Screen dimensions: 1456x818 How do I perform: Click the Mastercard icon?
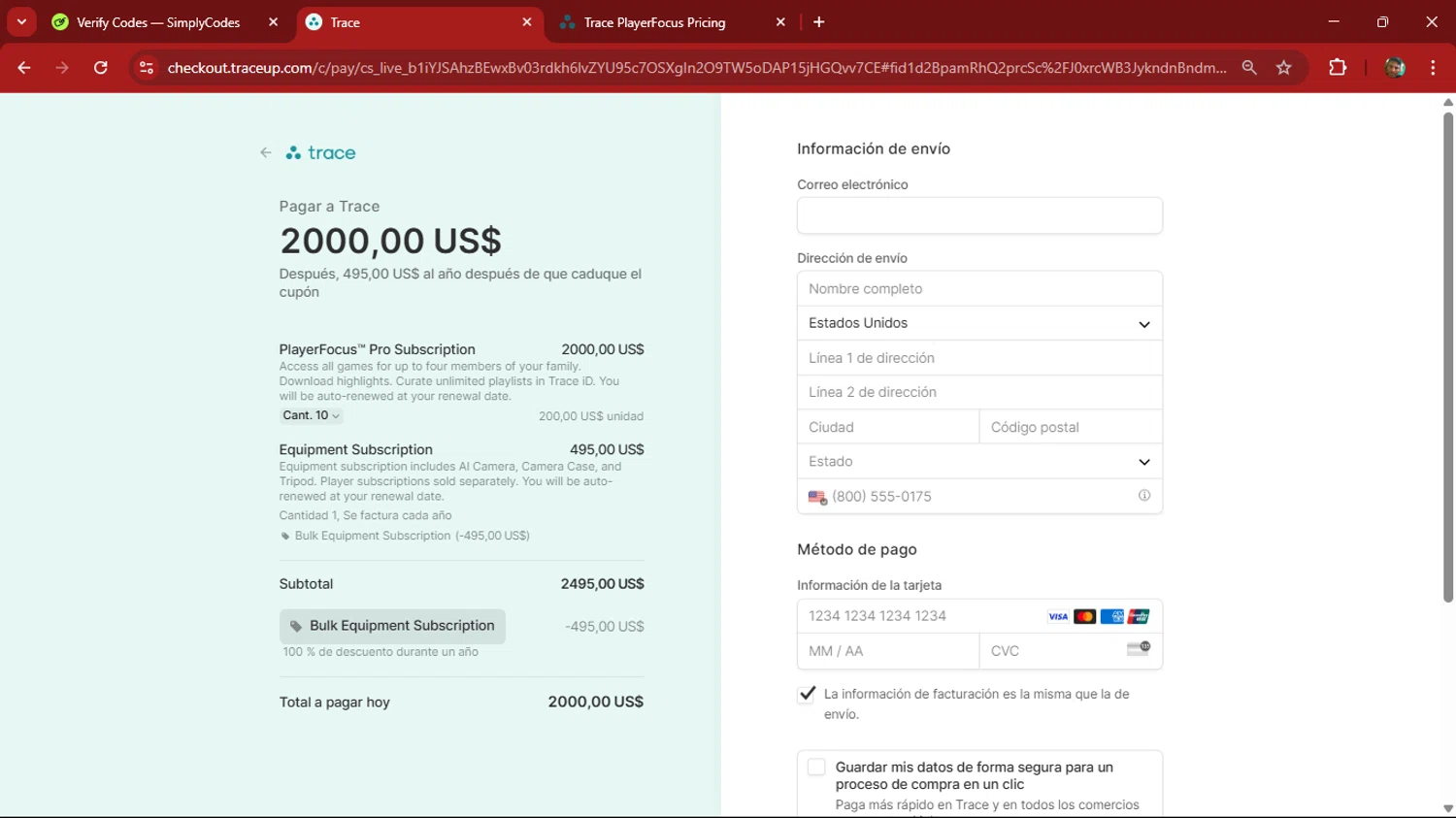coord(1085,616)
